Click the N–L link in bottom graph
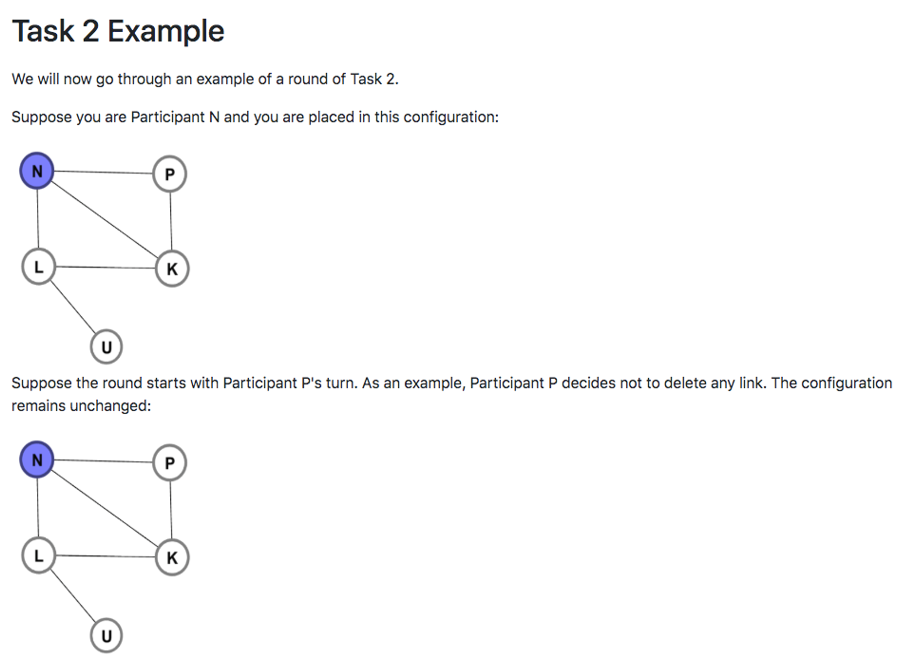Screen dimensions: 912x670 click(38, 507)
